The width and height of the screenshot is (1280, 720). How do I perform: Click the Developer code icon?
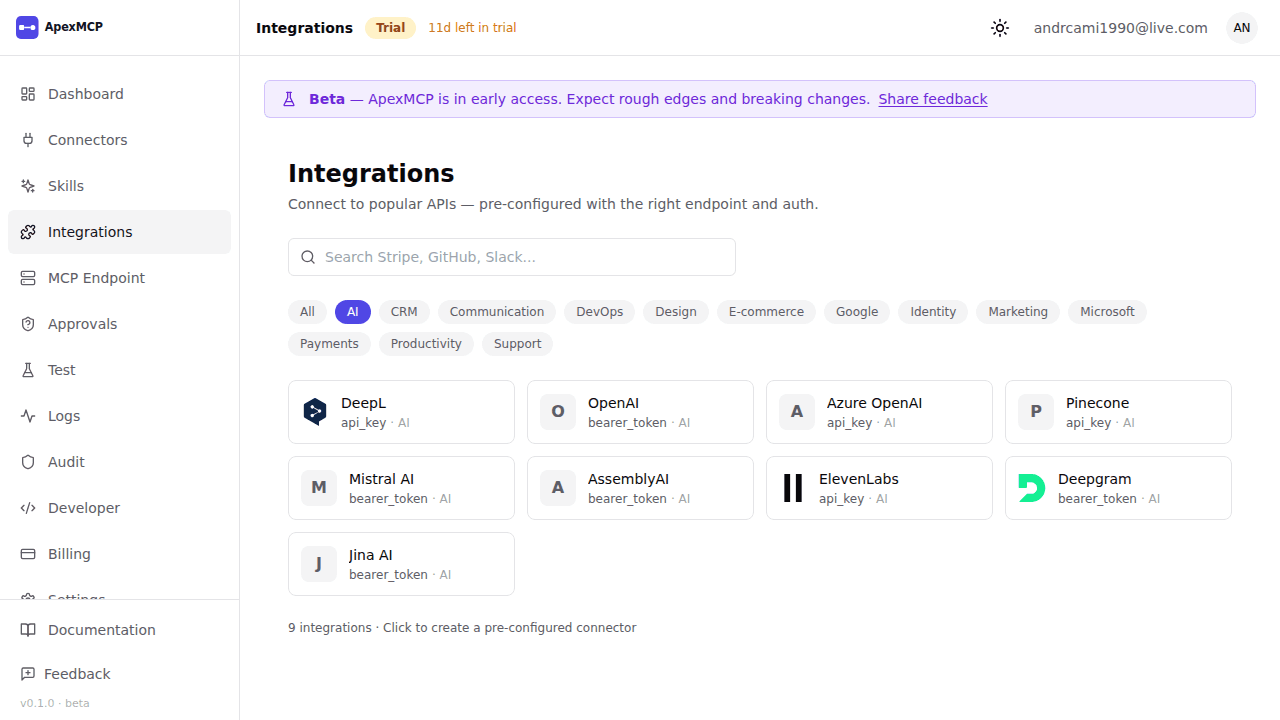pyautogui.click(x=28, y=508)
